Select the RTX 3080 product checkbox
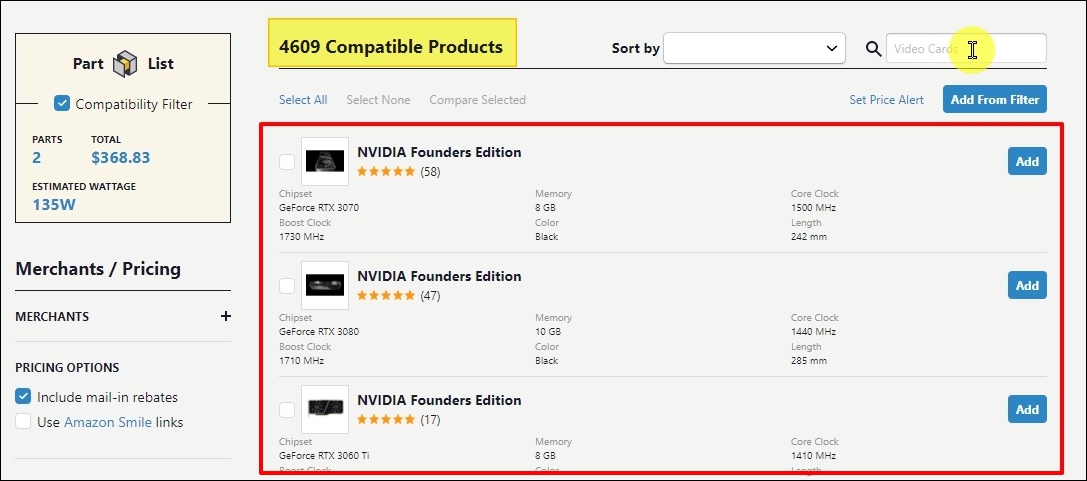 [x=287, y=286]
